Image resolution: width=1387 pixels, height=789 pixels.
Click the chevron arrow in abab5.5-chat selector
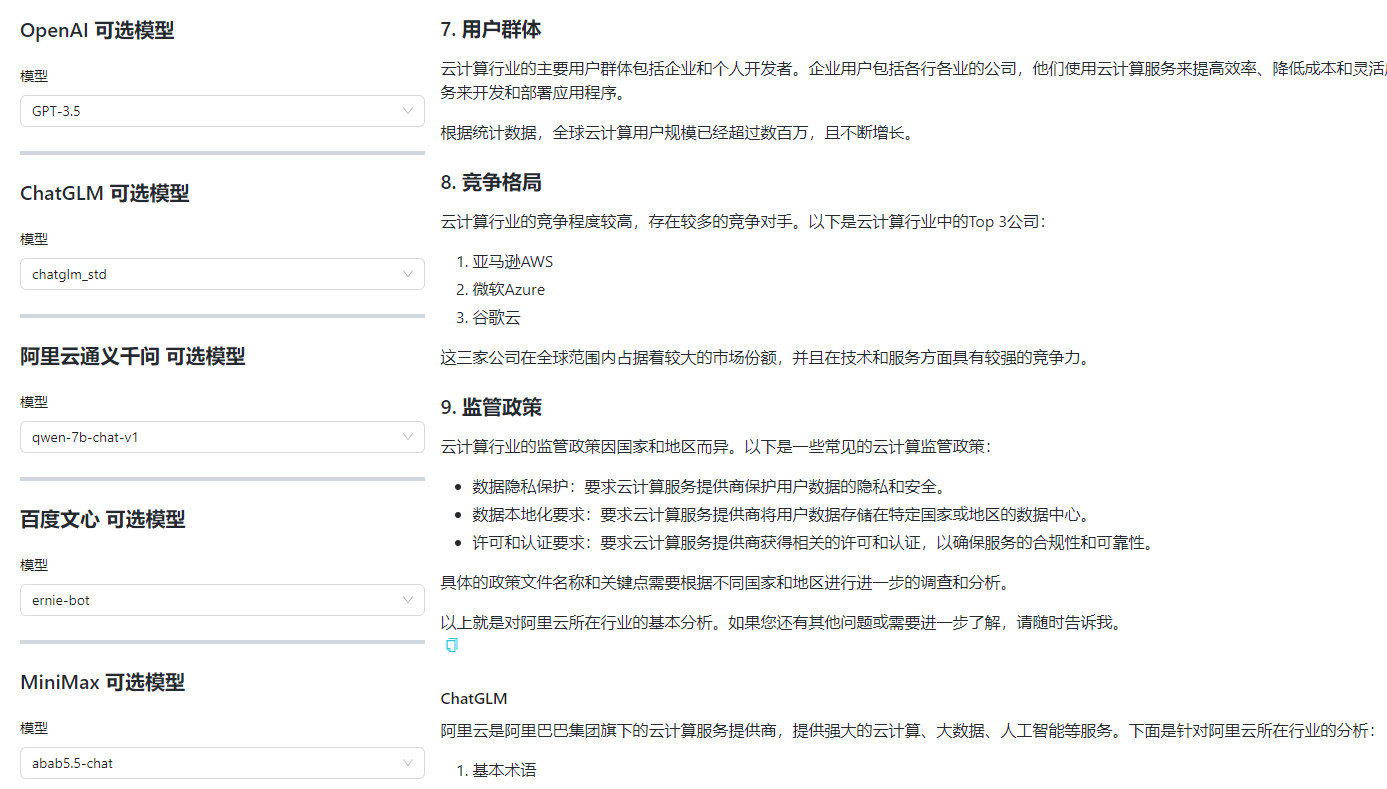[408, 763]
